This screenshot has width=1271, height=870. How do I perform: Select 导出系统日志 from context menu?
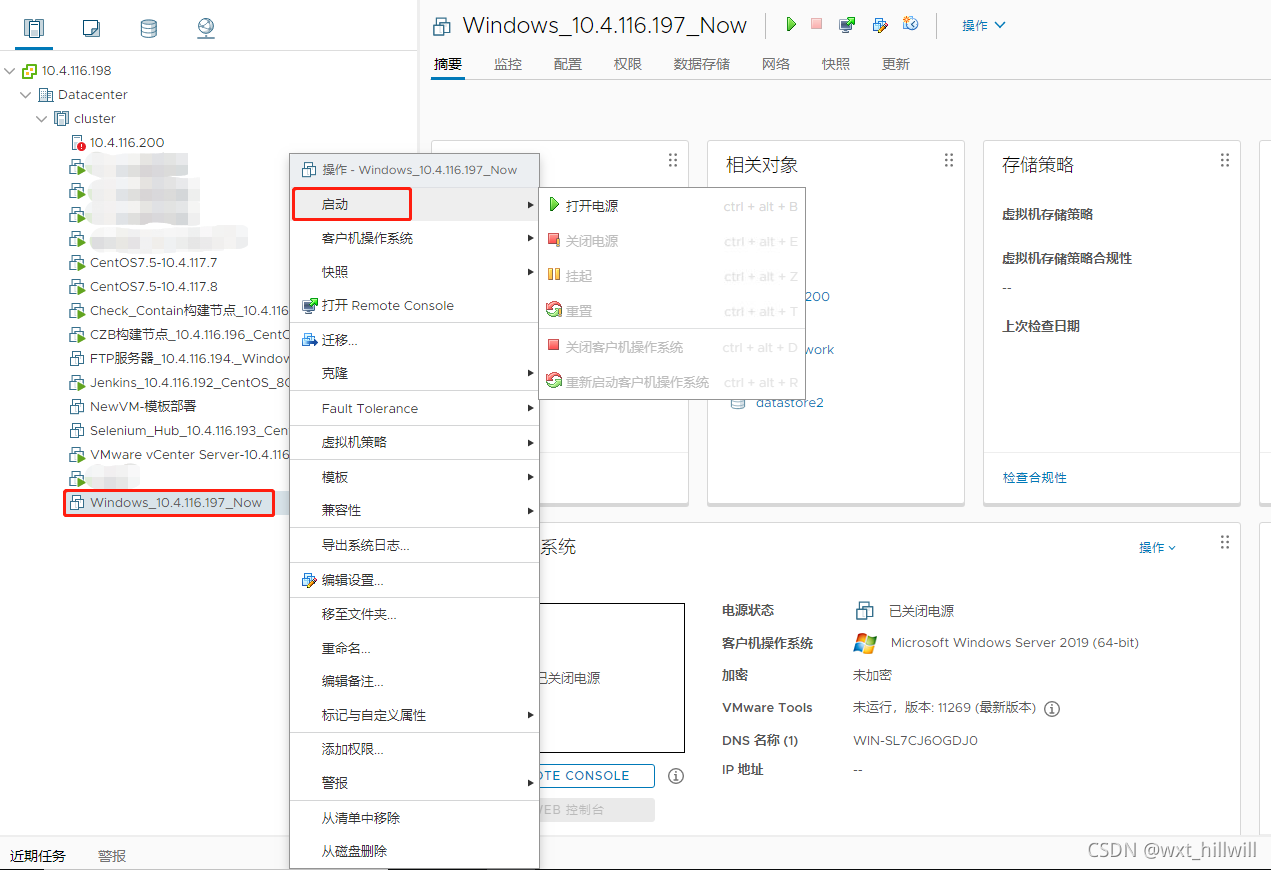(414, 545)
